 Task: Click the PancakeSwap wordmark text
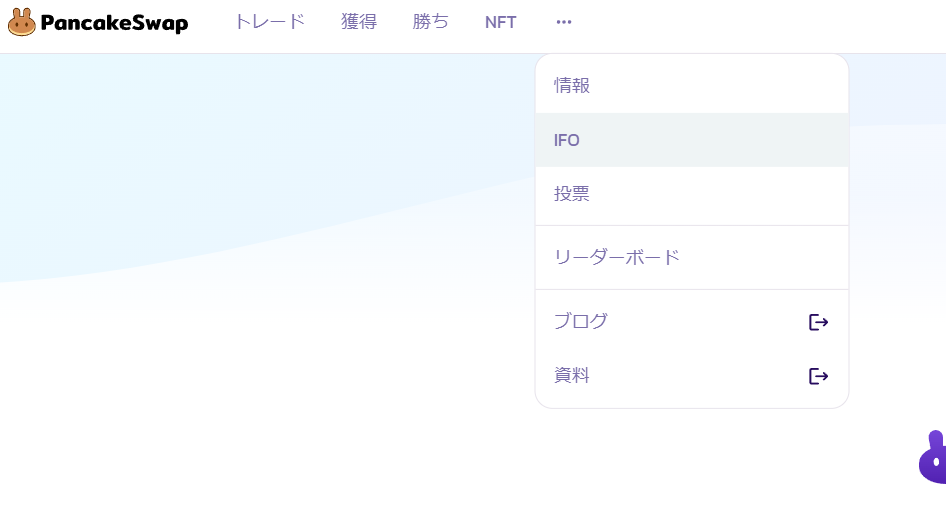[x=115, y=23]
